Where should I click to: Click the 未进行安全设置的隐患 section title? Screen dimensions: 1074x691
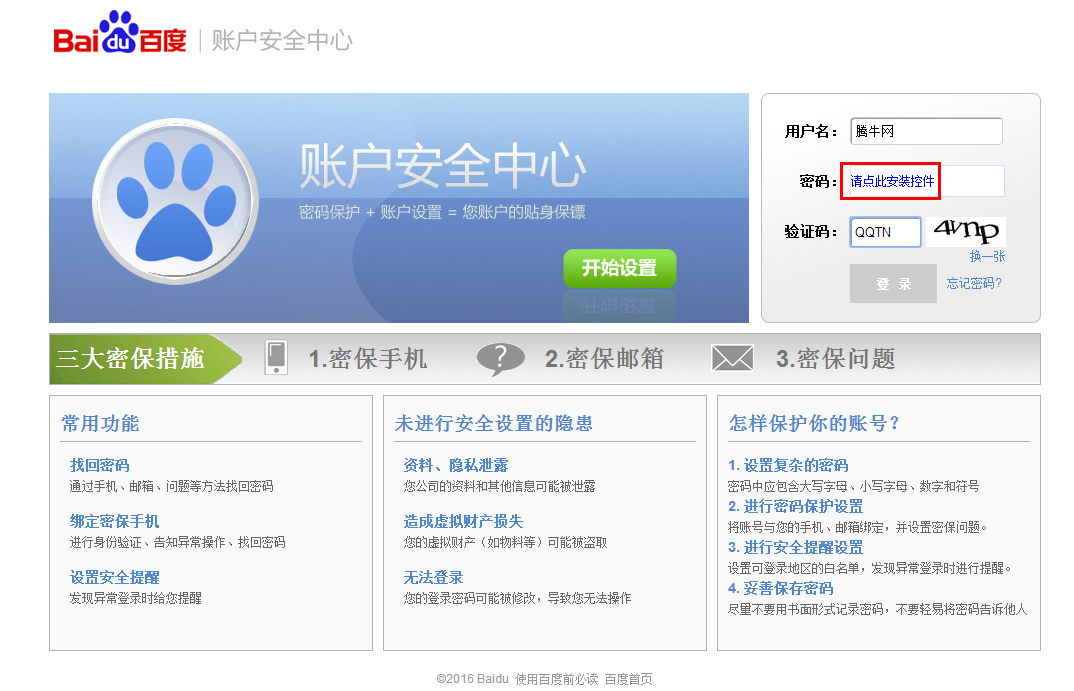(494, 424)
